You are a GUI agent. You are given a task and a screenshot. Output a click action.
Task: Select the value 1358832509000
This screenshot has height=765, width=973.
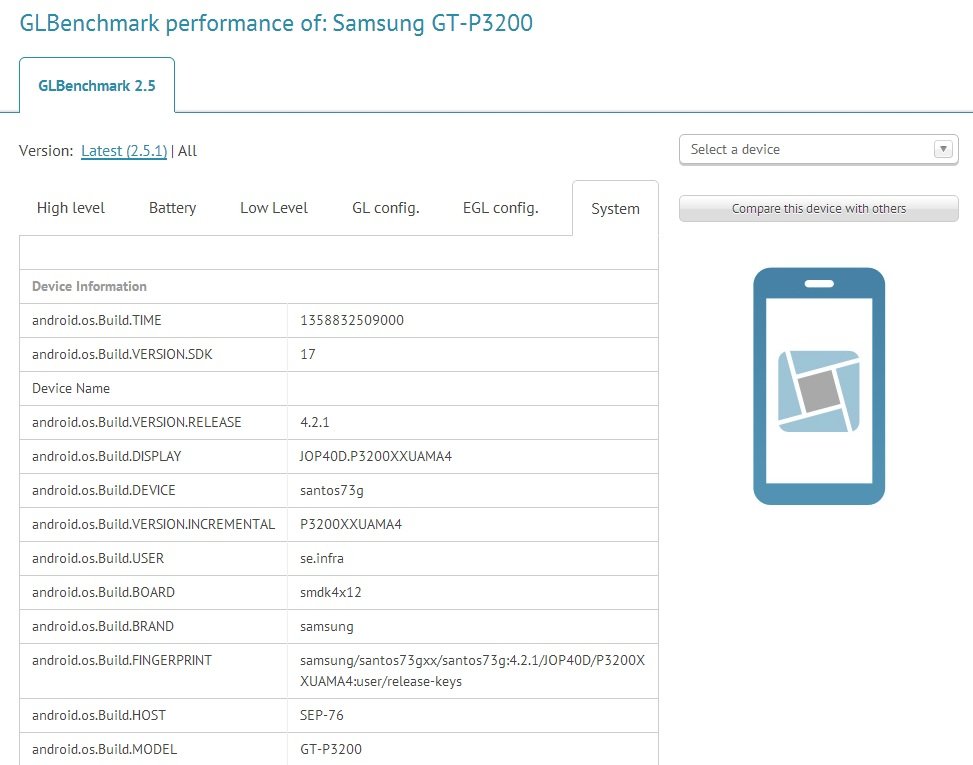pos(352,320)
